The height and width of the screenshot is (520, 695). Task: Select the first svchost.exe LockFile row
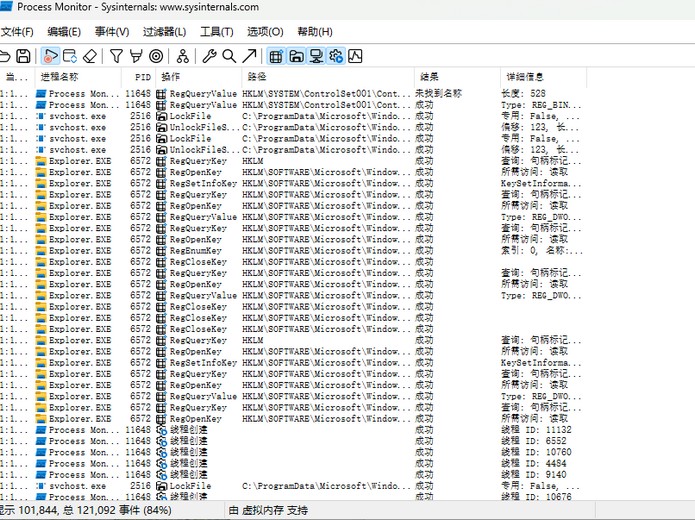point(200,116)
